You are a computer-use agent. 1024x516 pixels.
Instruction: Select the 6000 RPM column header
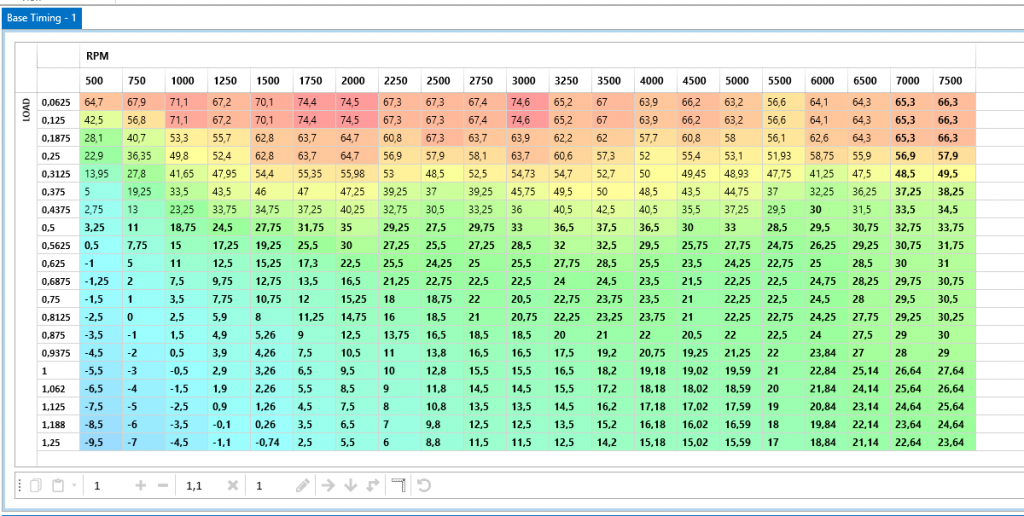(x=825, y=81)
